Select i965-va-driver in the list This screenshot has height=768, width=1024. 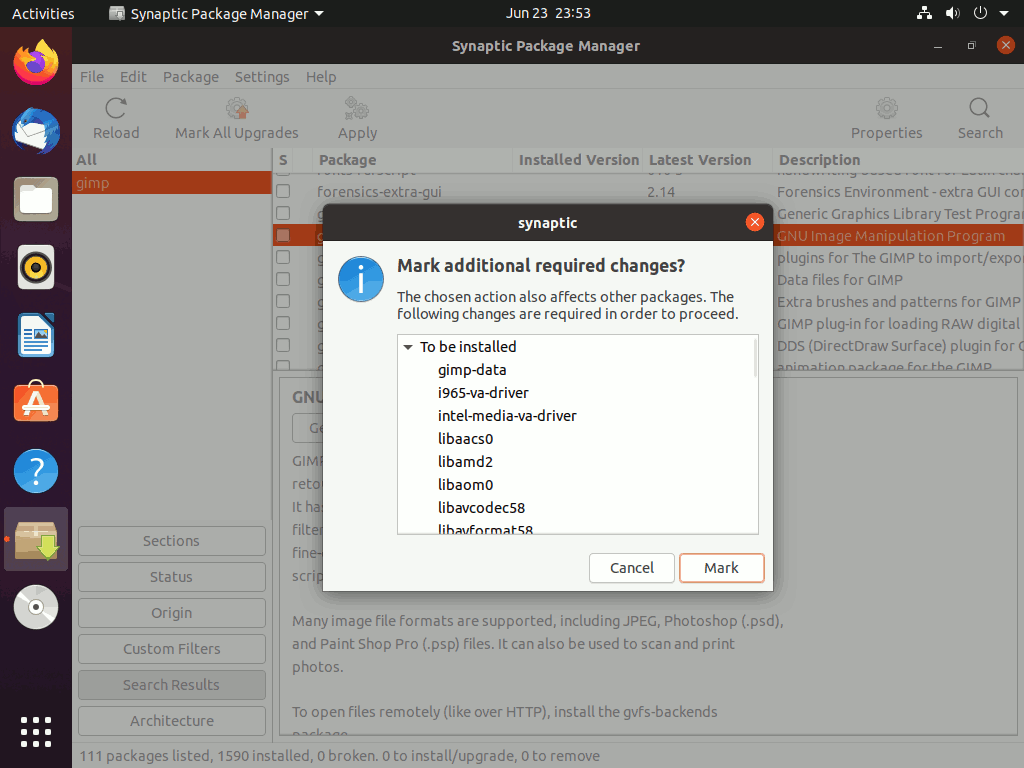(483, 392)
